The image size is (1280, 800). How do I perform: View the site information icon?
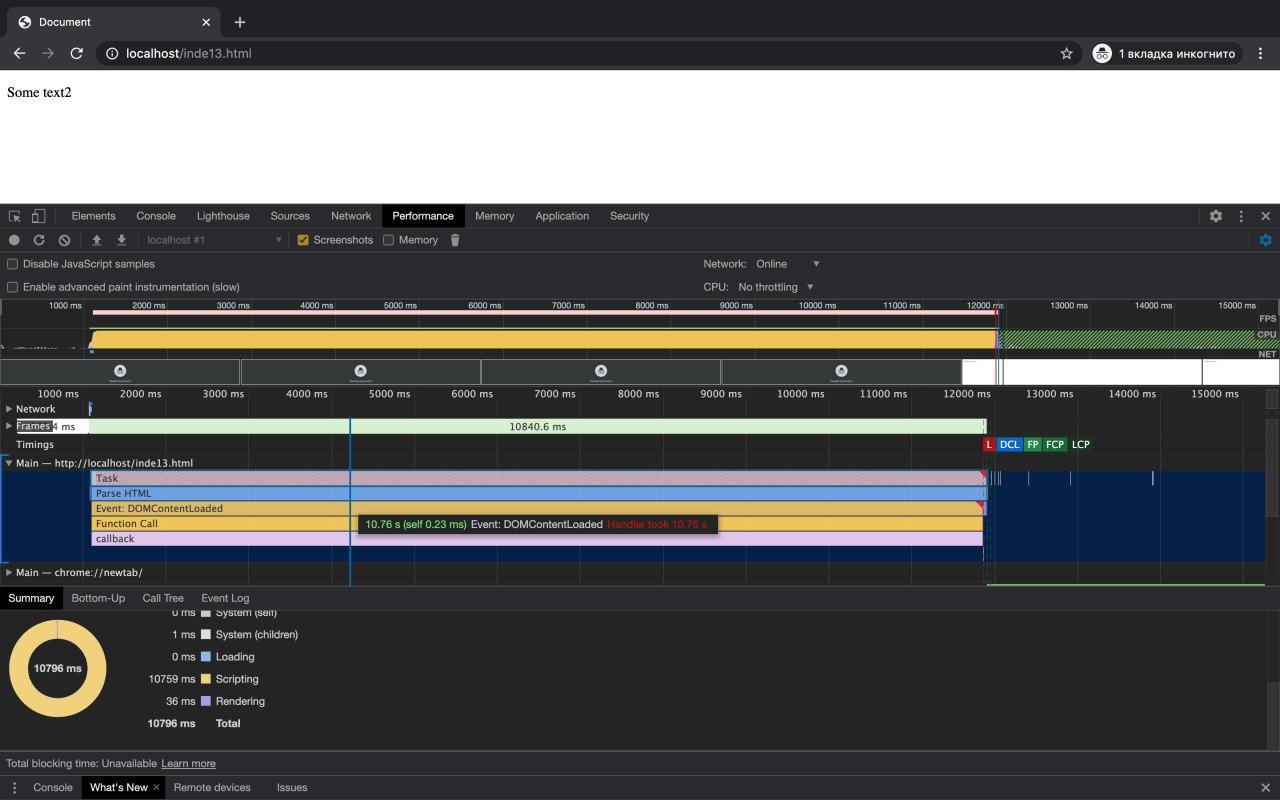[x=112, y=53]
